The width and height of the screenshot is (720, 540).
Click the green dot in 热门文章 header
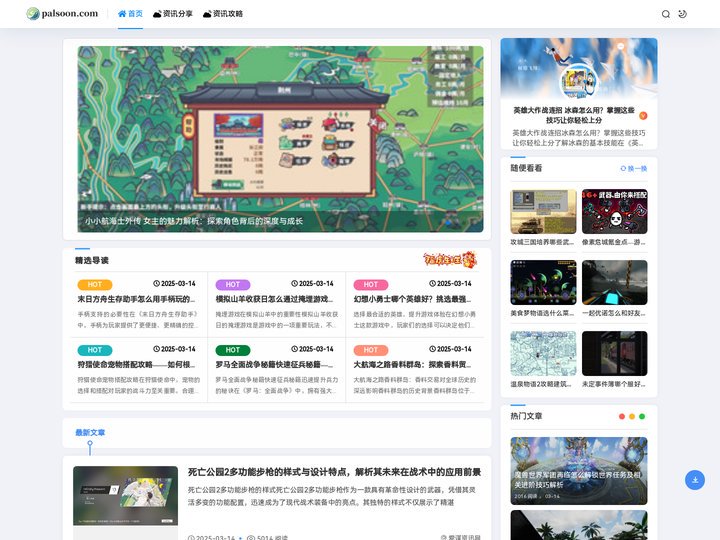pos(642,416)
